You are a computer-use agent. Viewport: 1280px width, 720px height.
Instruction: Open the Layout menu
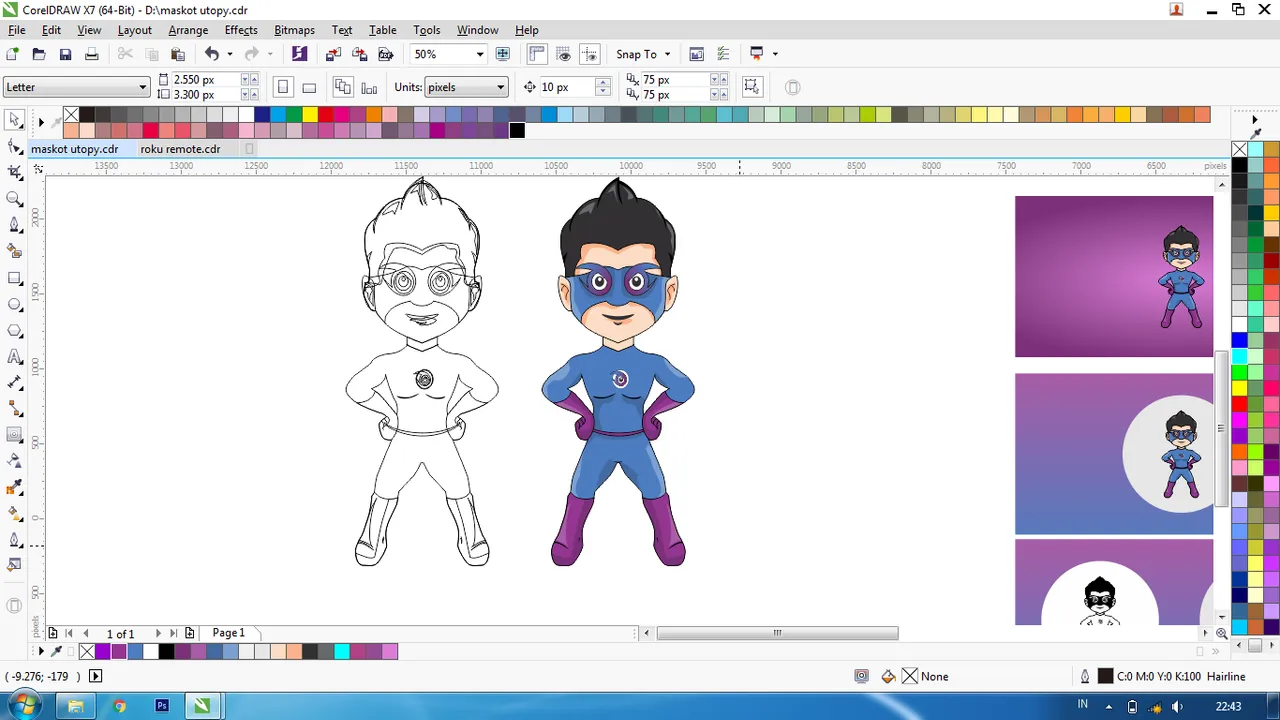point(135,30)
